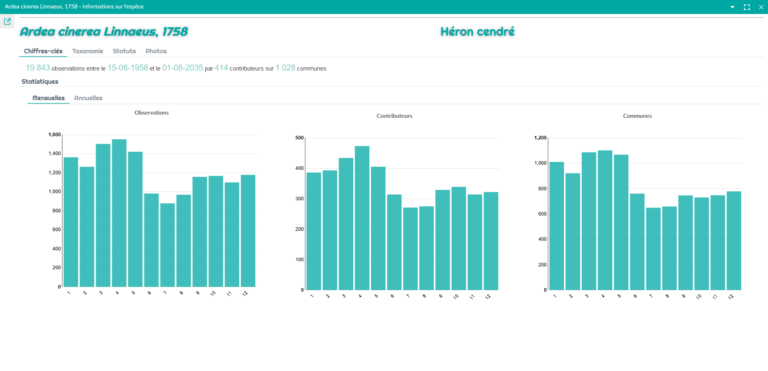Image resolution: width=768 pixels, height=371 pixels.
Task: Switch to the Taxonomie tab
Action: [x=88, y=51]
